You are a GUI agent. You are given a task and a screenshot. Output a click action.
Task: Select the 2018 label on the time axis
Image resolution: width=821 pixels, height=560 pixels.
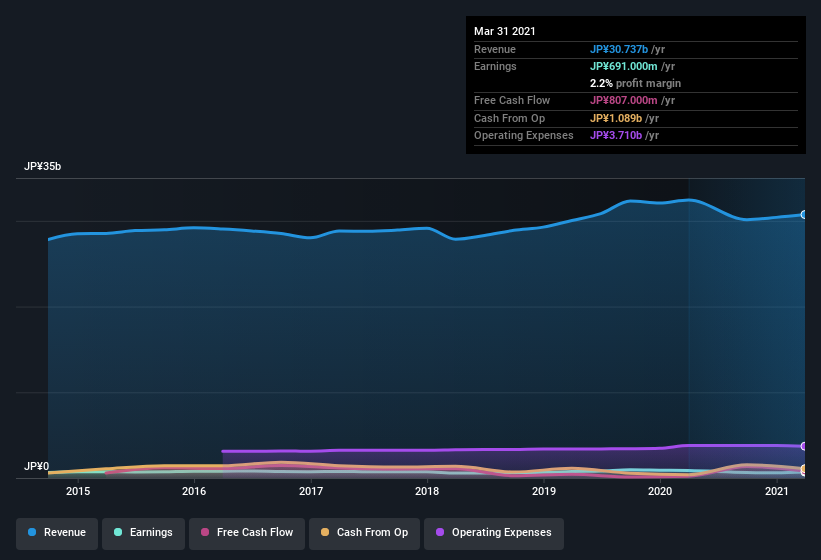pyautogui.click(x=427, y=491)
